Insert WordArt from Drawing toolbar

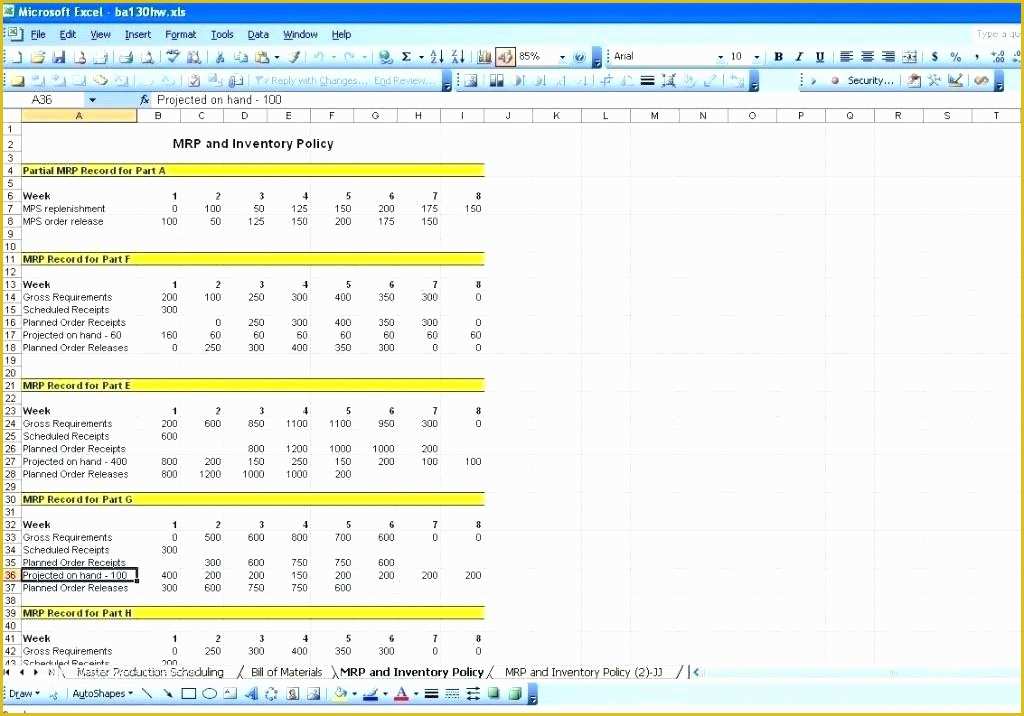(x=251, y=694)
